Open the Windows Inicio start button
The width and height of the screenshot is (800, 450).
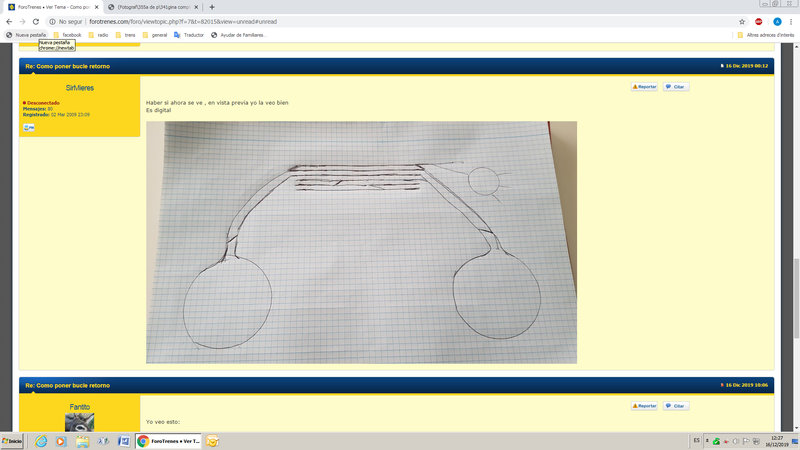pyautogui.click(x=12, y=441)
